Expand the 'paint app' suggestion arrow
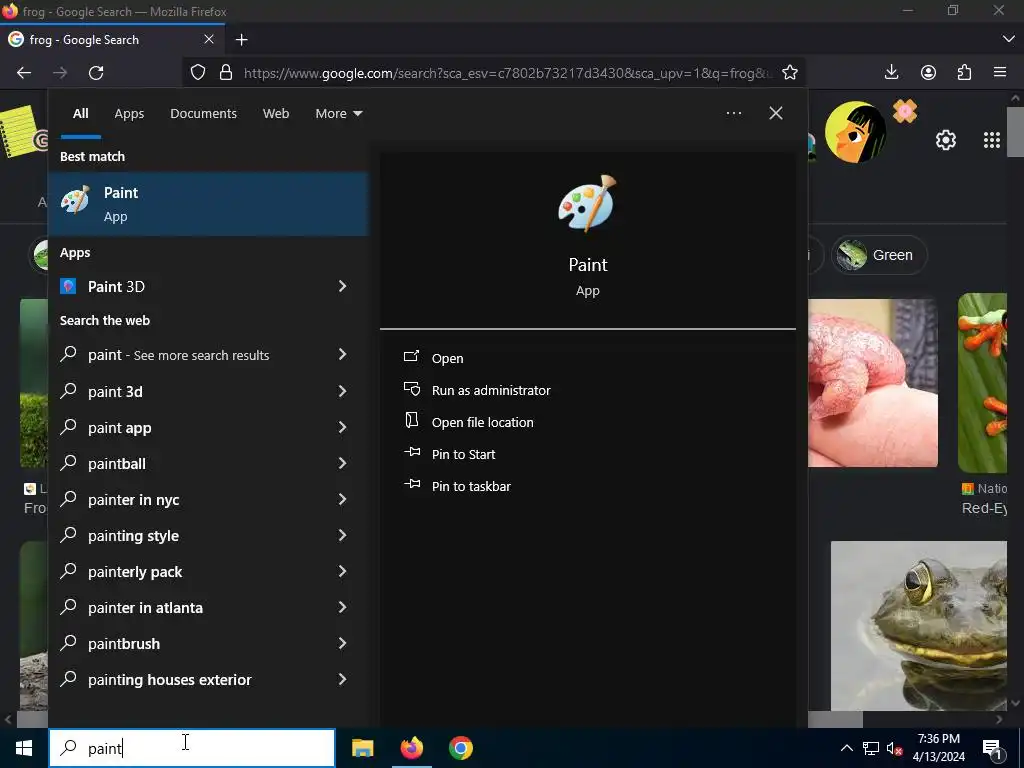Image resolution: width=1024 pixels, height=768 pixels. [342, 427]
